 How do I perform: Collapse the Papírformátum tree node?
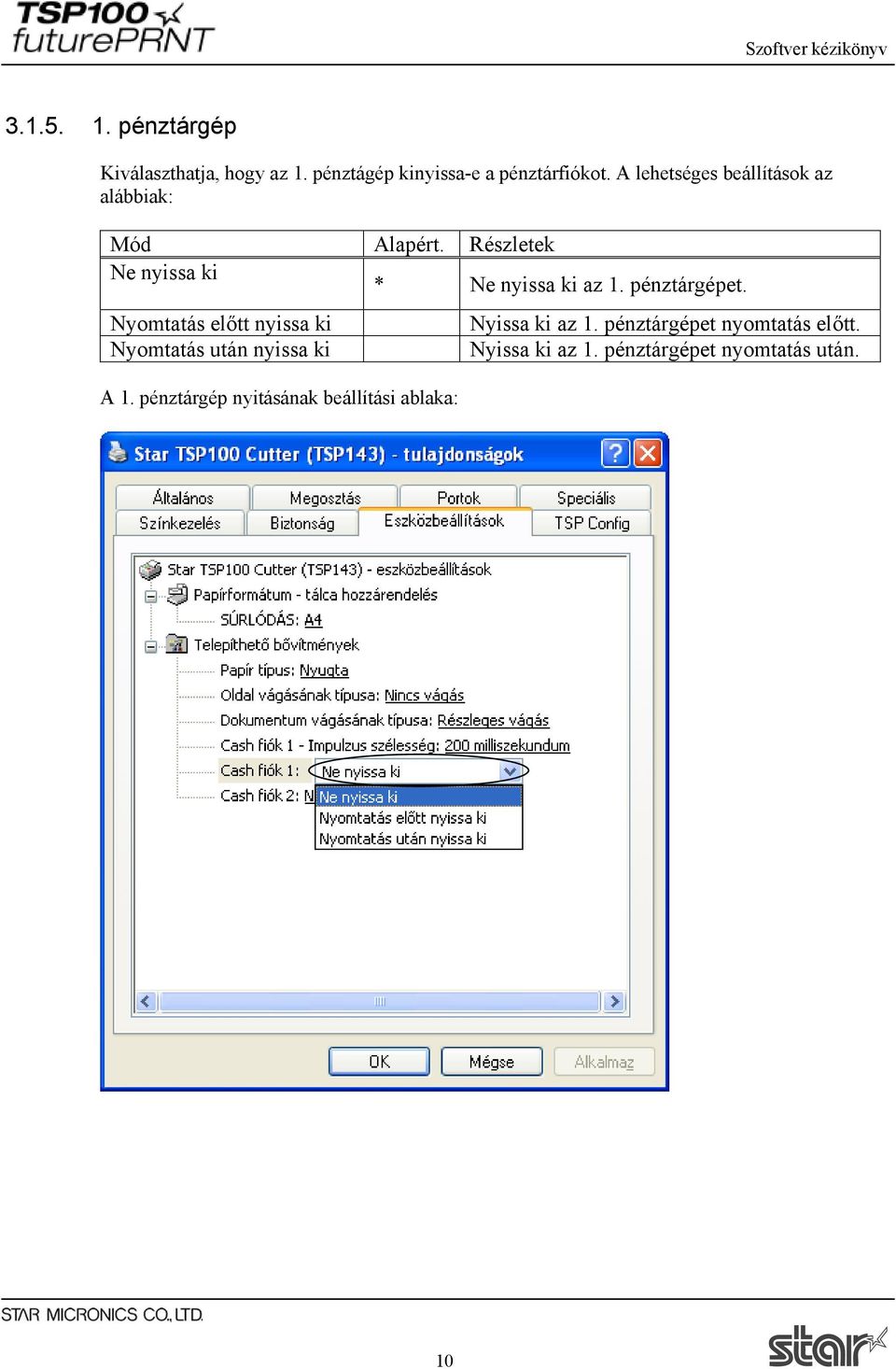151,595
